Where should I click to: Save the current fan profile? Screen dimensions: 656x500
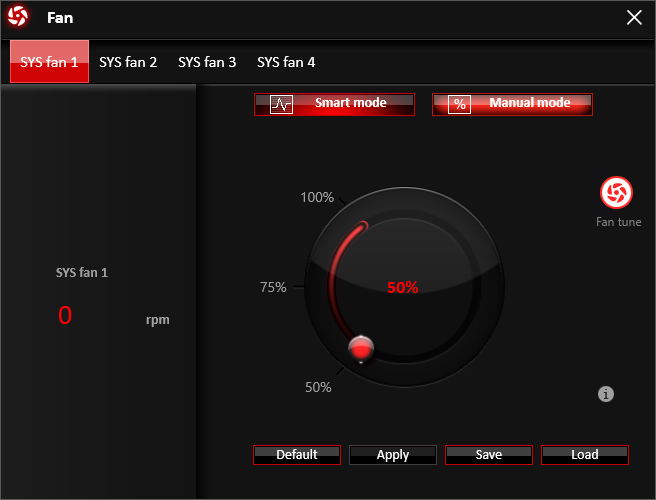(489, 455)
